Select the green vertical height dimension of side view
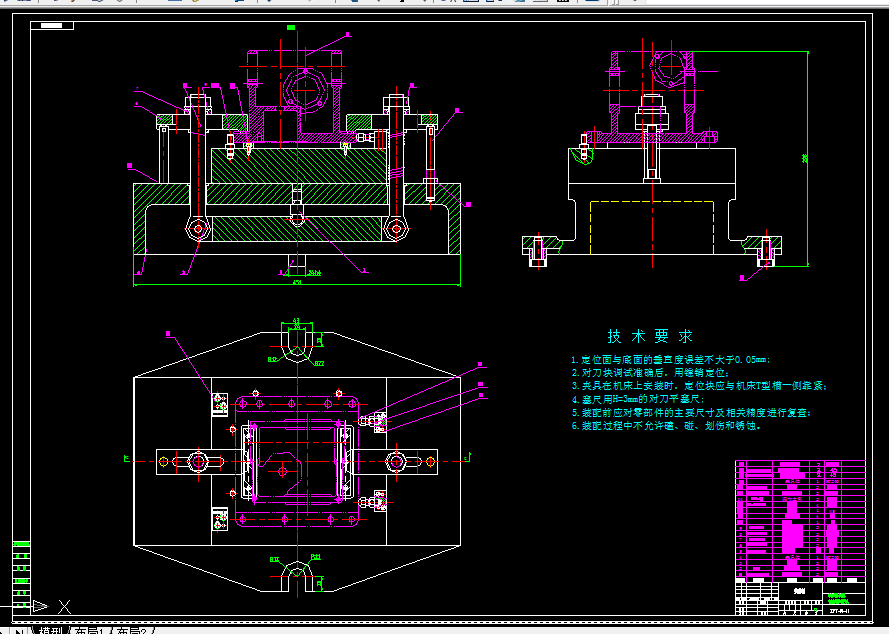The width and height of the screenshot is (889, 634). coord(807,158)
